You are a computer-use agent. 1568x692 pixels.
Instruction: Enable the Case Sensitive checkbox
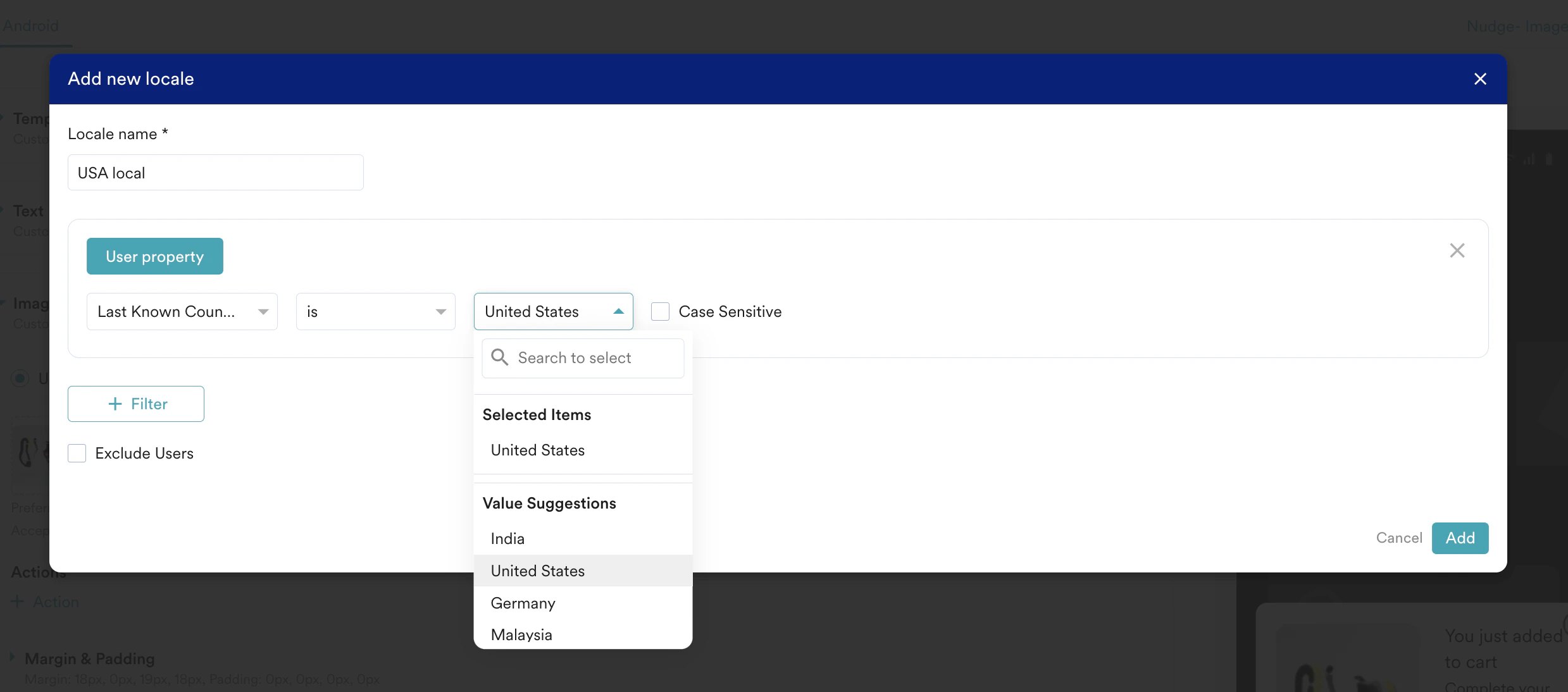660,311
